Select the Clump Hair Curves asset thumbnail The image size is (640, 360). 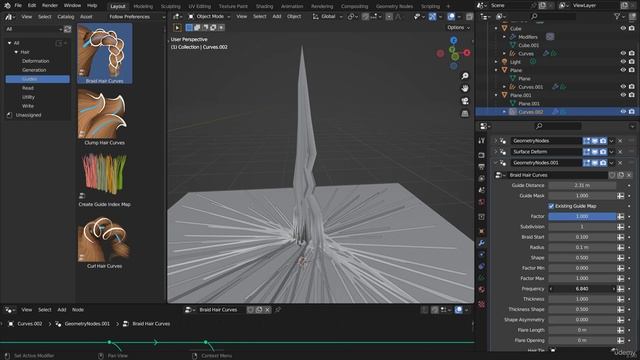click(104, 117)
